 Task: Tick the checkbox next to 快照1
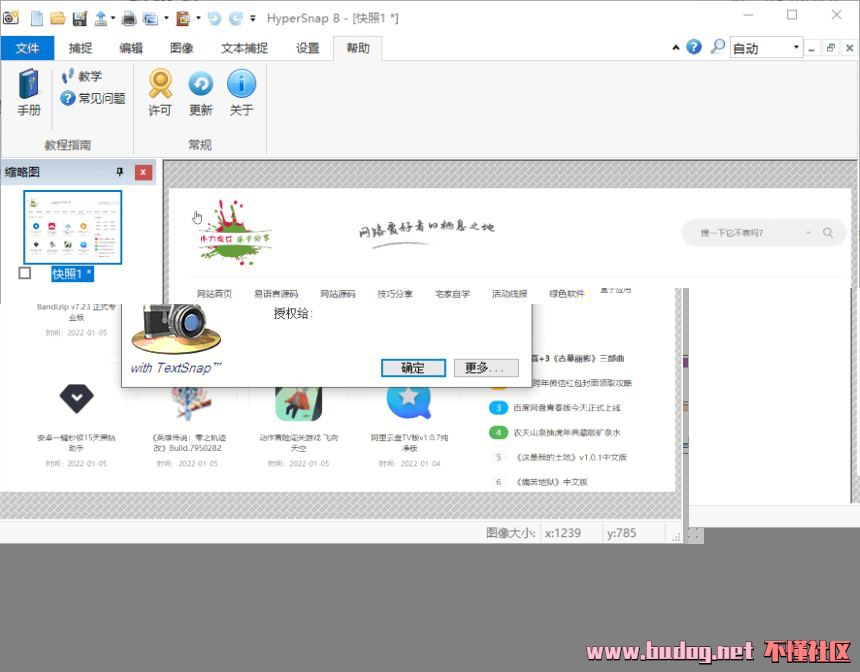coord(25,273)
